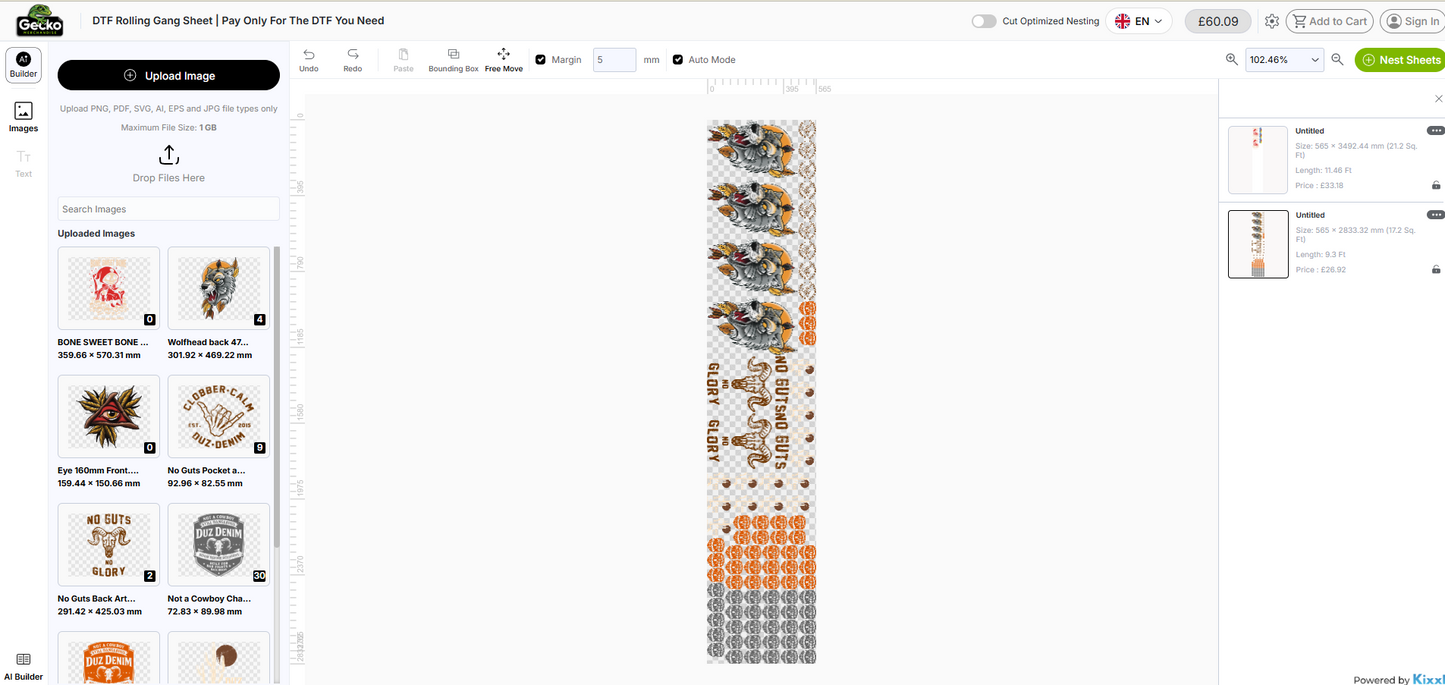Open the Text sidebar tab
The width and height of the screenshot is (1445, 685).
24,164
